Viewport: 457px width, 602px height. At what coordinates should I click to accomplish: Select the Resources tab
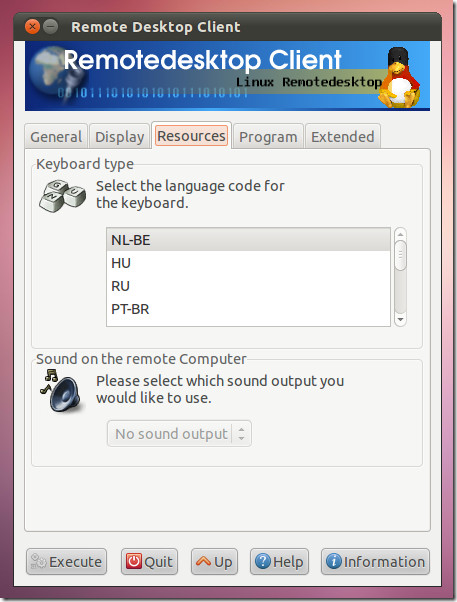tap(191, 136)
